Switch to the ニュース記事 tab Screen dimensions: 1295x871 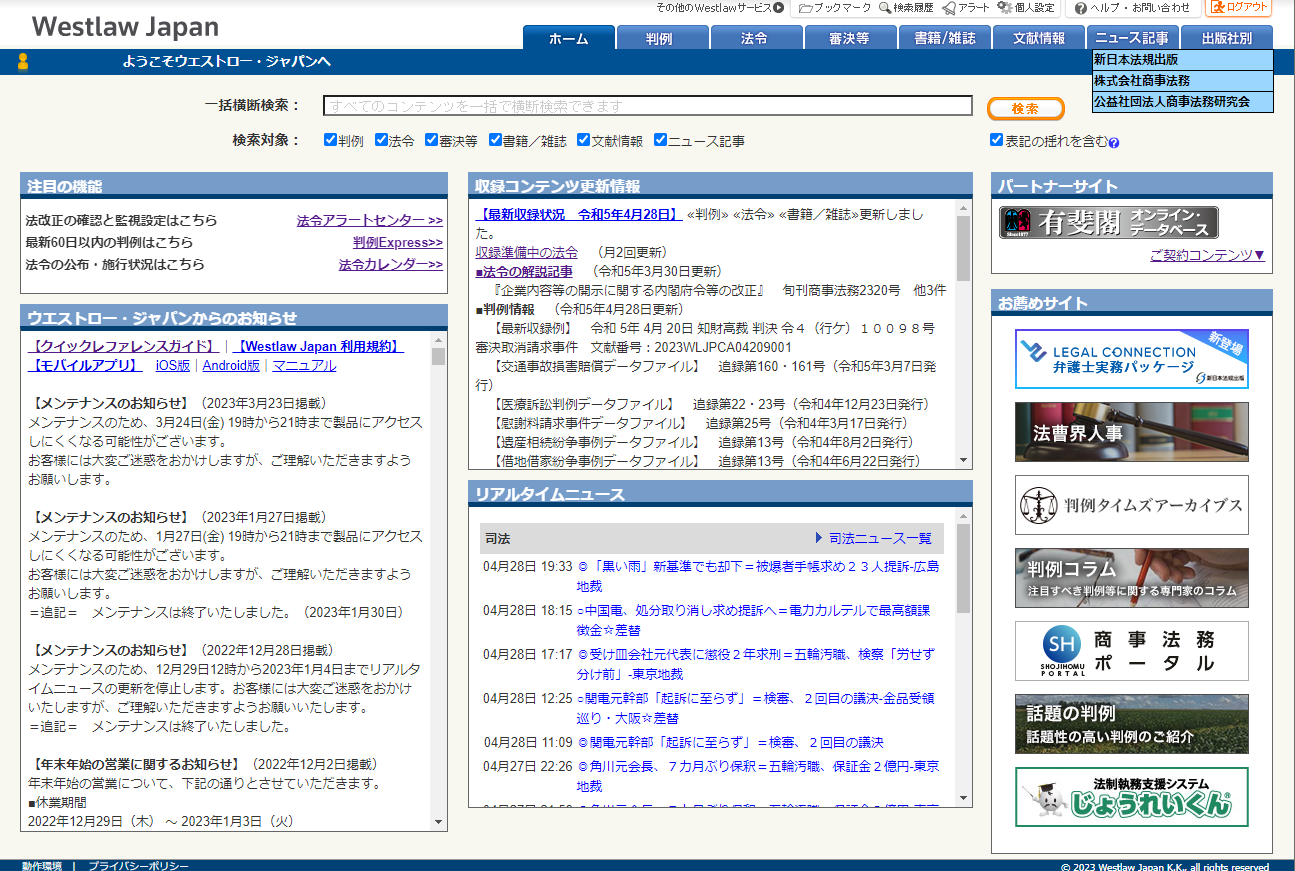pos(1132,38)
